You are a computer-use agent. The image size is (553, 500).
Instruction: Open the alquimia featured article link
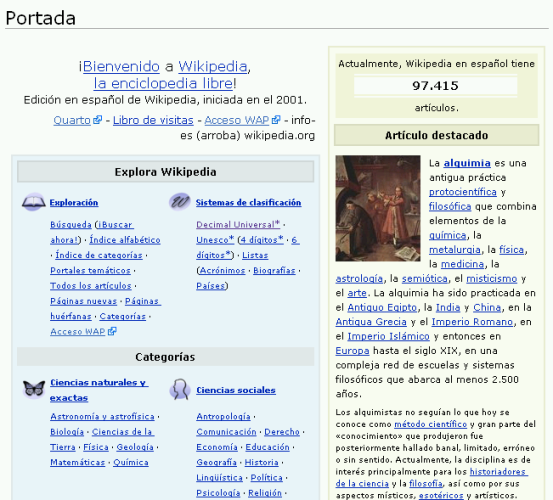coord(467,163)
